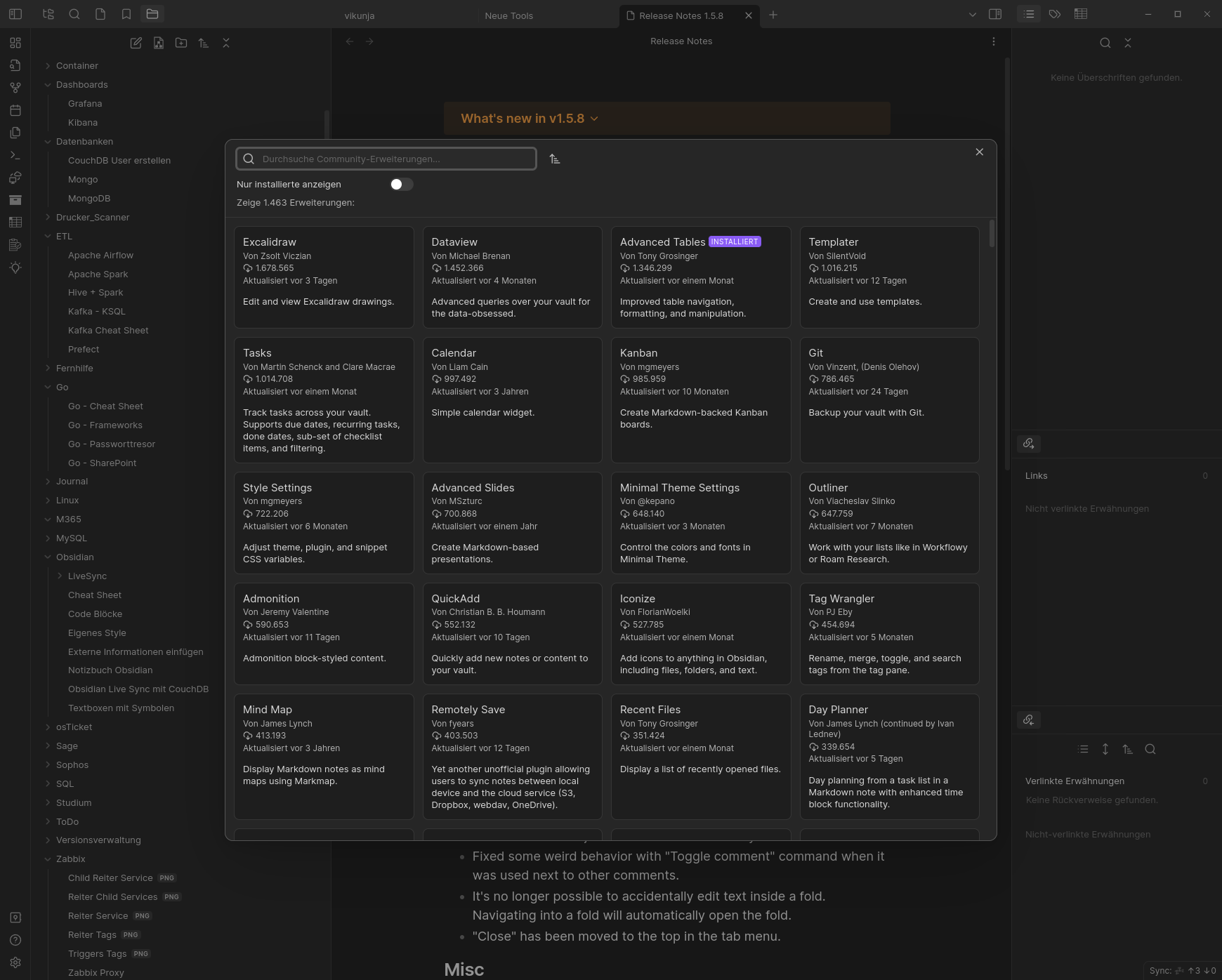Open the note's more options menu
This screenshot has width=1222, height=980.
[993, 41]
